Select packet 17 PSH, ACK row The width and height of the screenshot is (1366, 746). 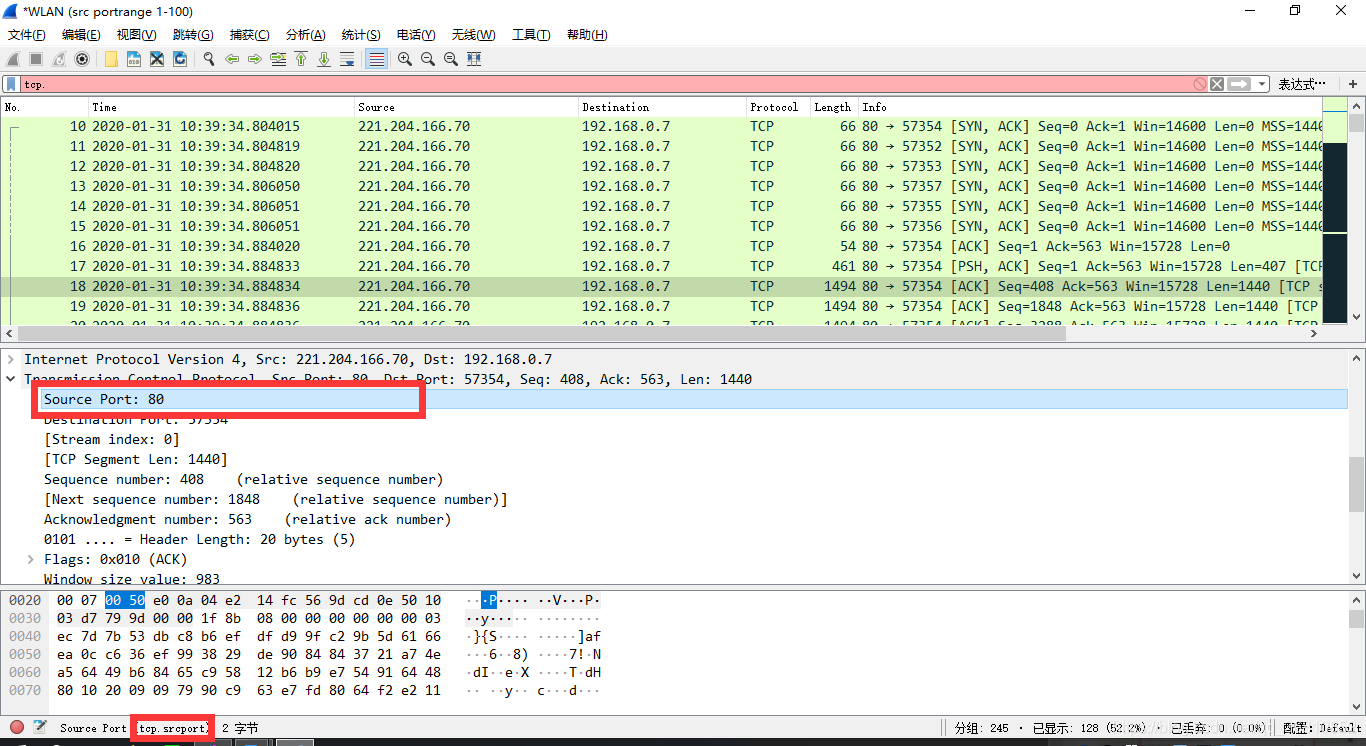[x=662, y=266]
